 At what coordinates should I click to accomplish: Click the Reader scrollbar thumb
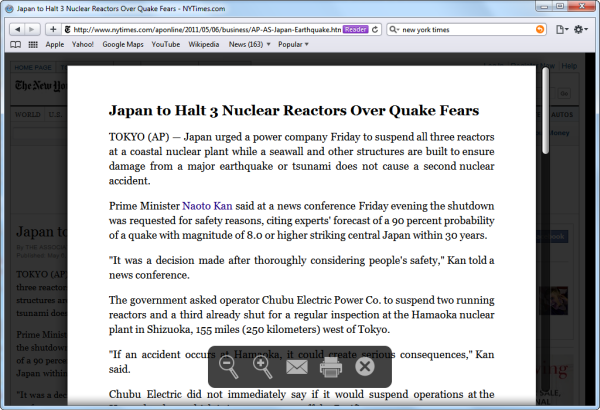(x=546, y=111)
